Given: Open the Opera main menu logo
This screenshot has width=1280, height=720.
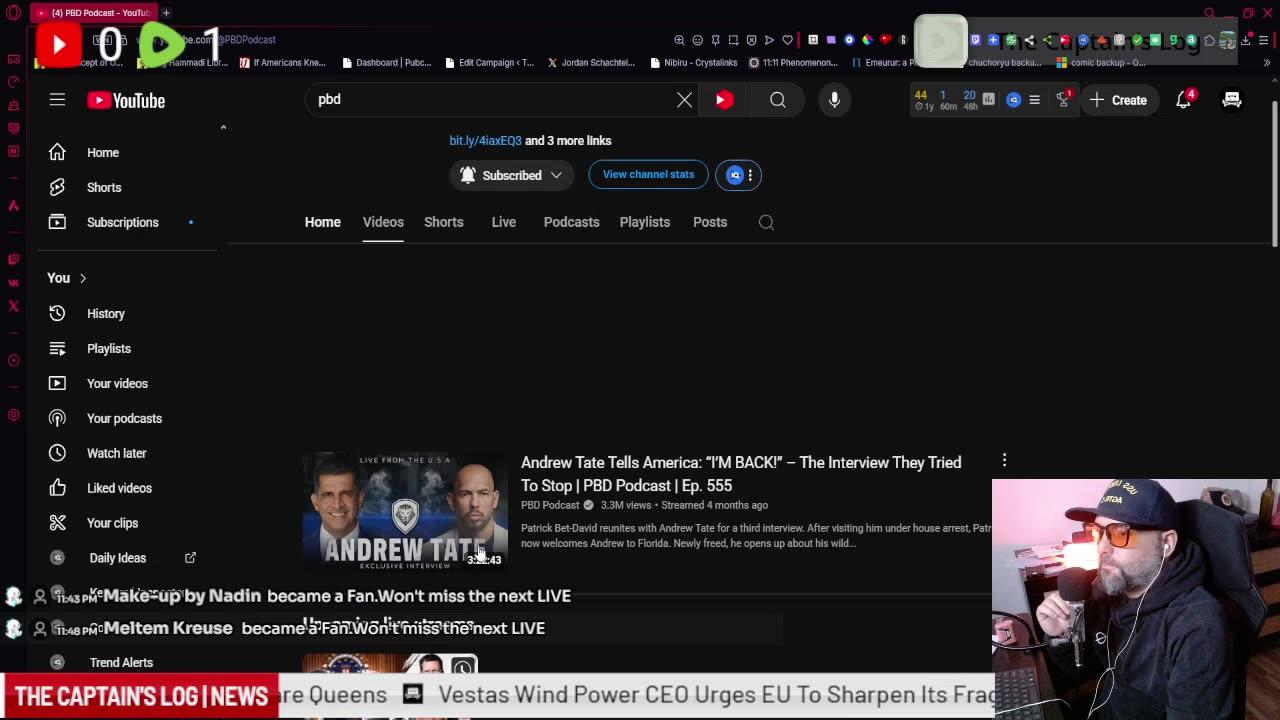Looking at the screenshot, I should [x=14, y=13].
